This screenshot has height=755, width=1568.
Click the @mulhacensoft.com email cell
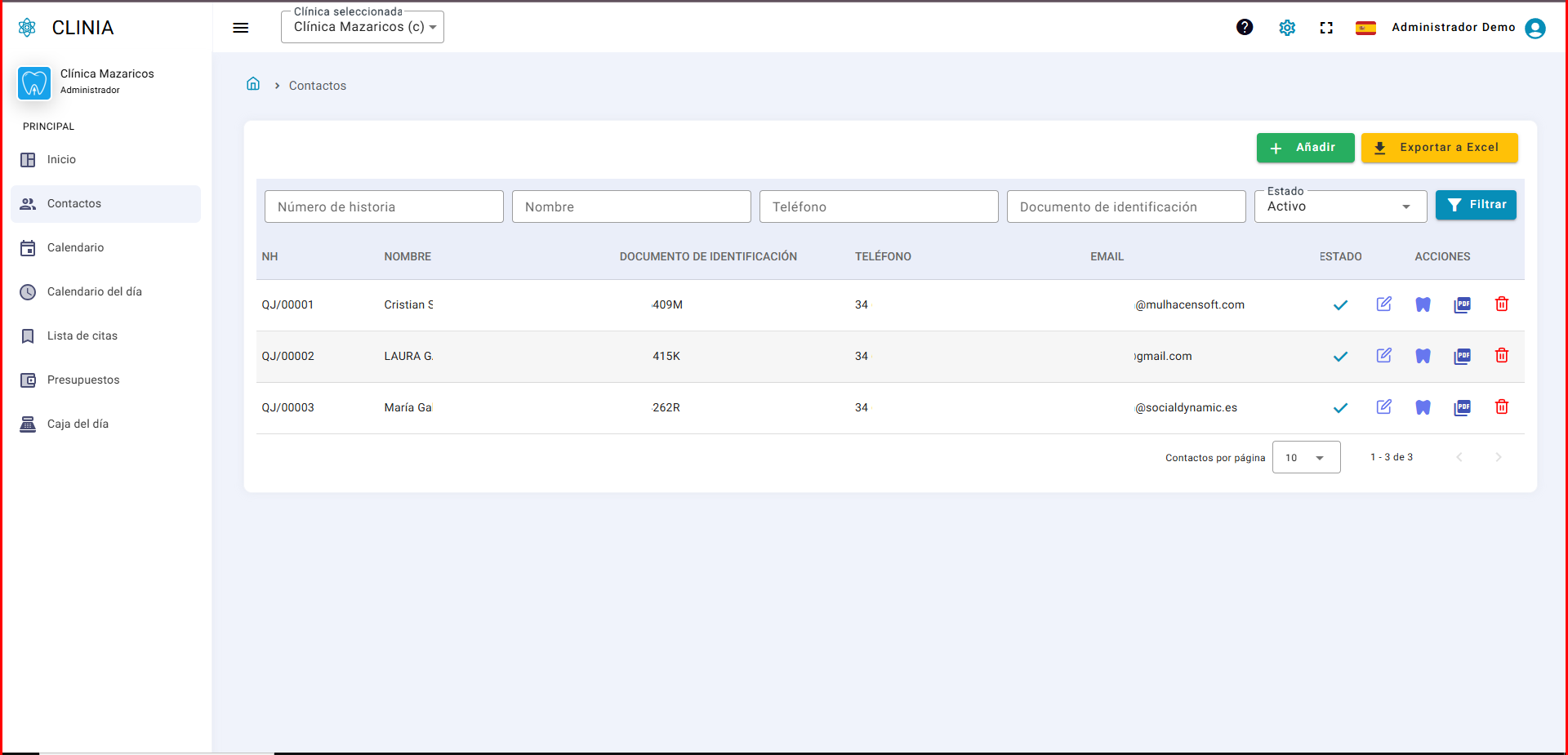tap(1190, 304)
